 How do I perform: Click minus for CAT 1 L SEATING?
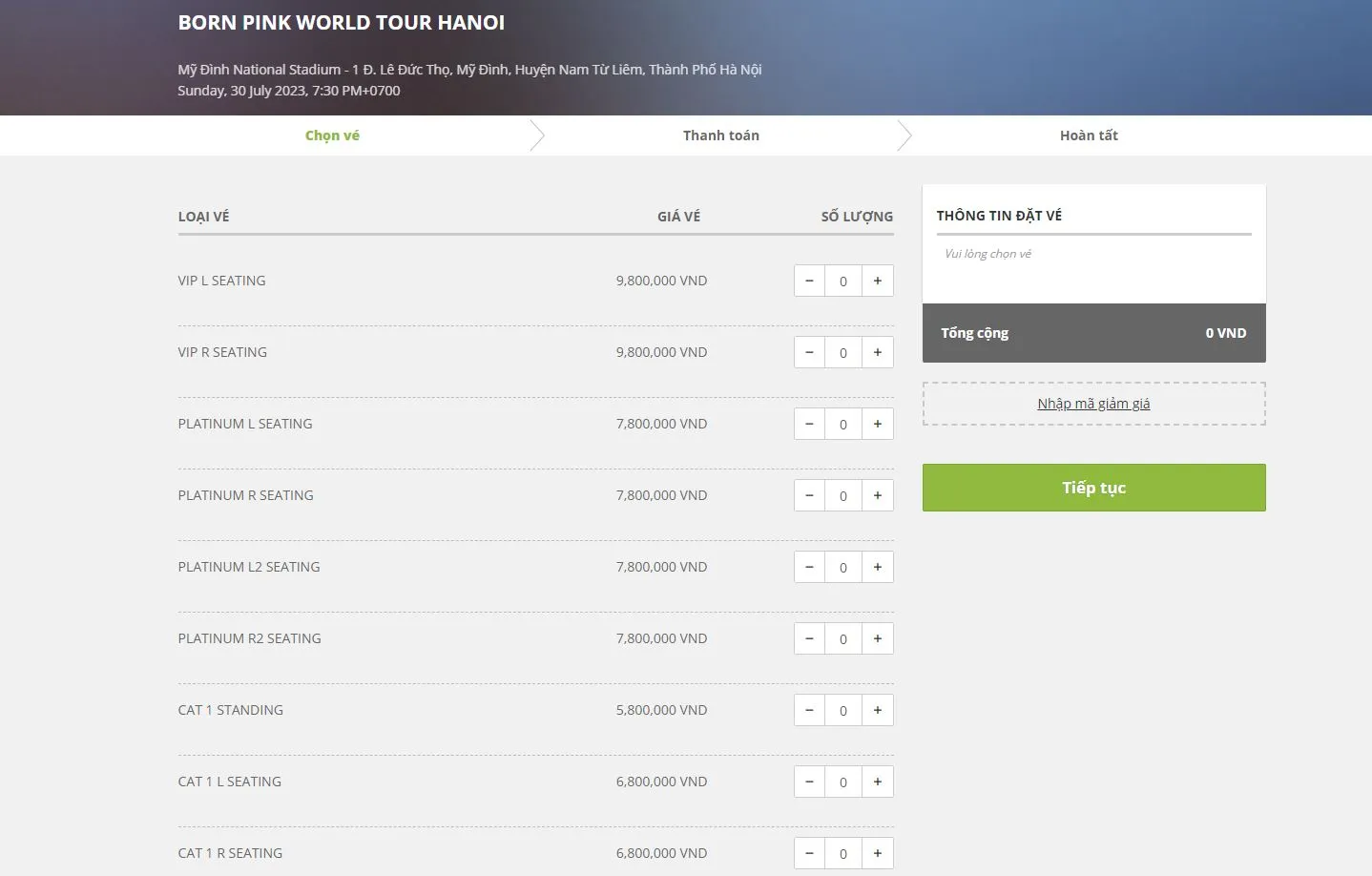click(x=809, y=782)
